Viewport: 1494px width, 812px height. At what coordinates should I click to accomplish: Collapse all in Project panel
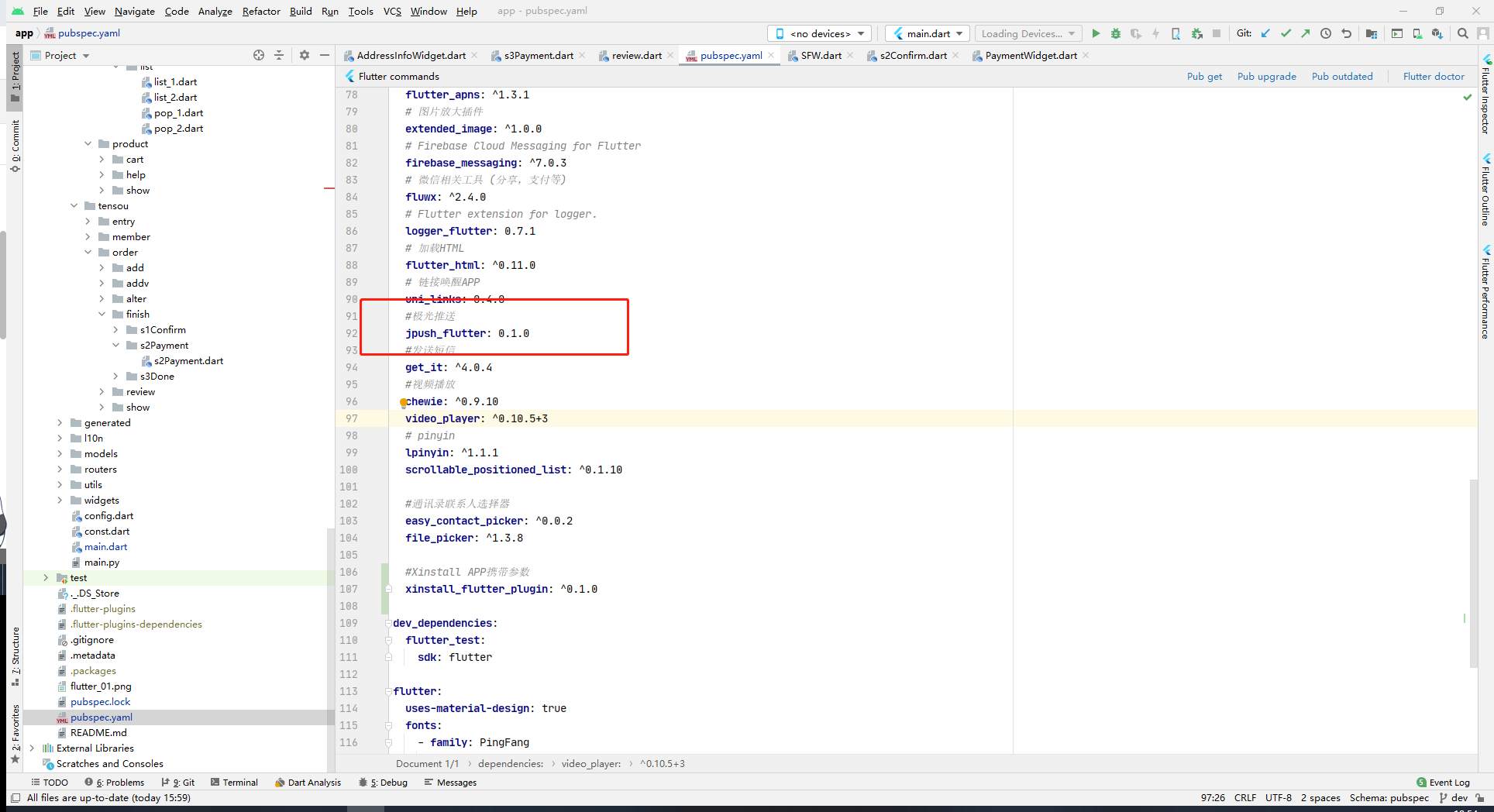click(279, 55)
